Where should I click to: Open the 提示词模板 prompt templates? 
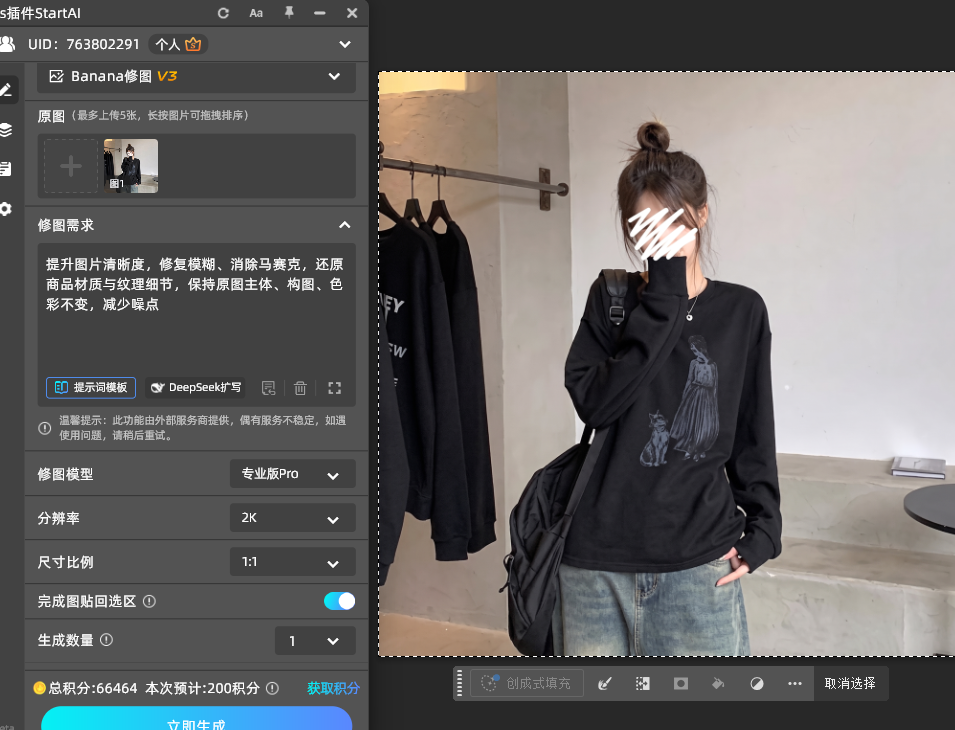[91, 387]
